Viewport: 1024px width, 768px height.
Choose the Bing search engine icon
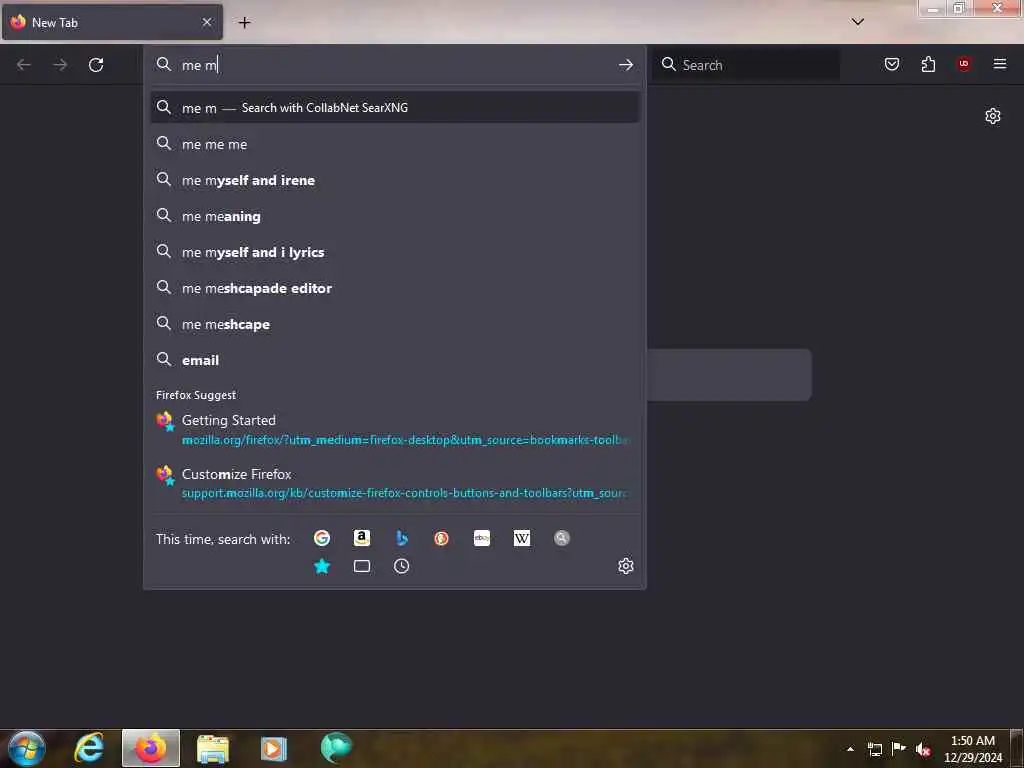[x=402, y=538]
